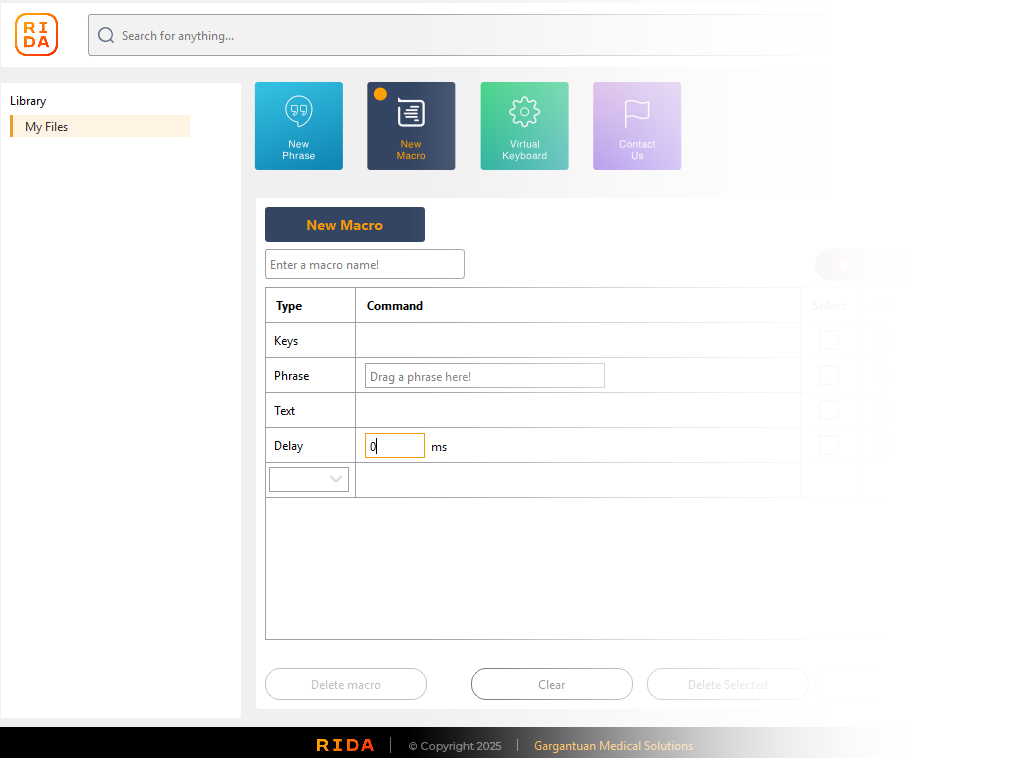Open the New Phrase tile
The width and height of the screenshot is (1012, 758).
coord(298,126)
